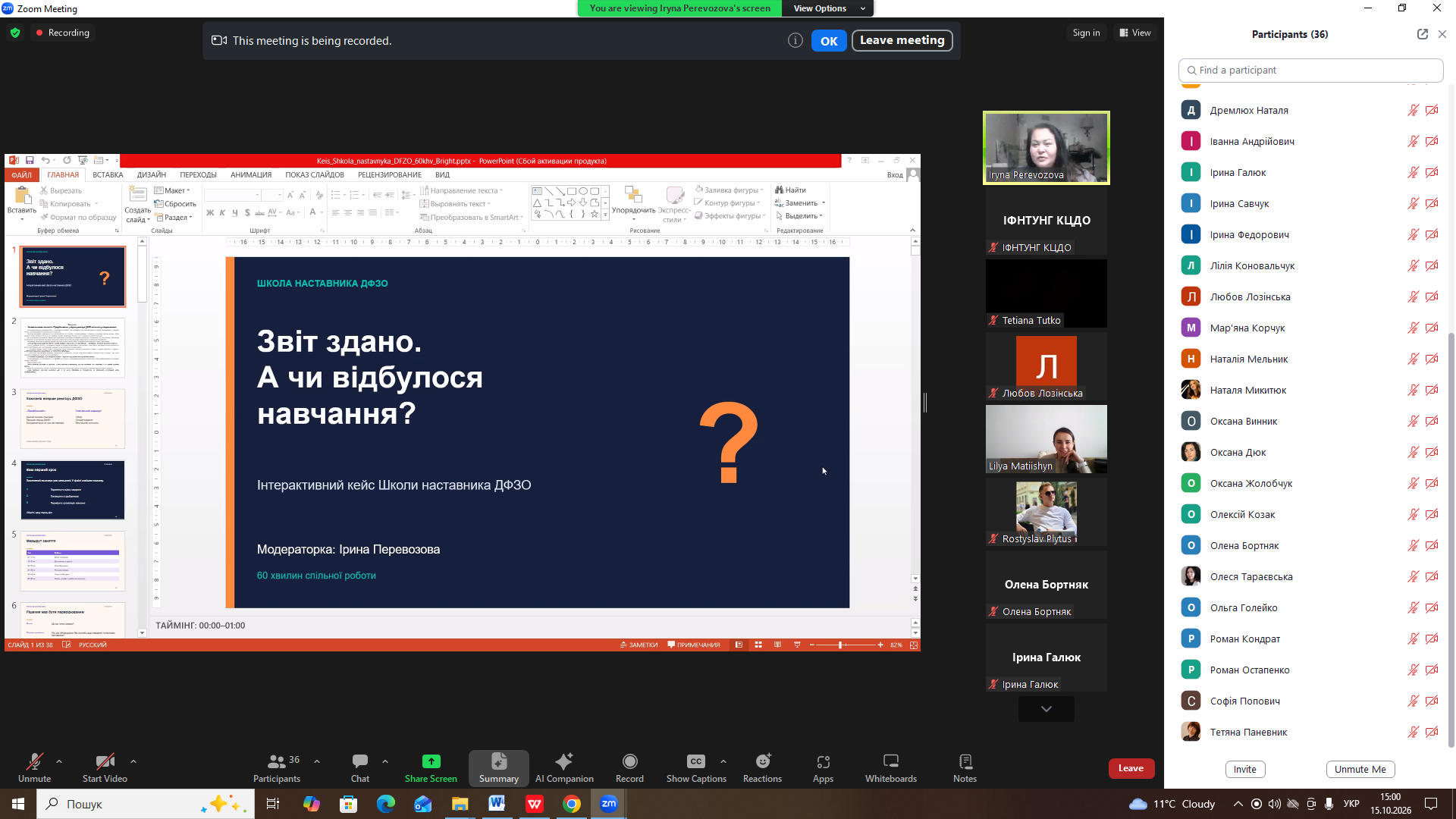
Task: Open Word from the taskbar
Action: click(497, 804)
